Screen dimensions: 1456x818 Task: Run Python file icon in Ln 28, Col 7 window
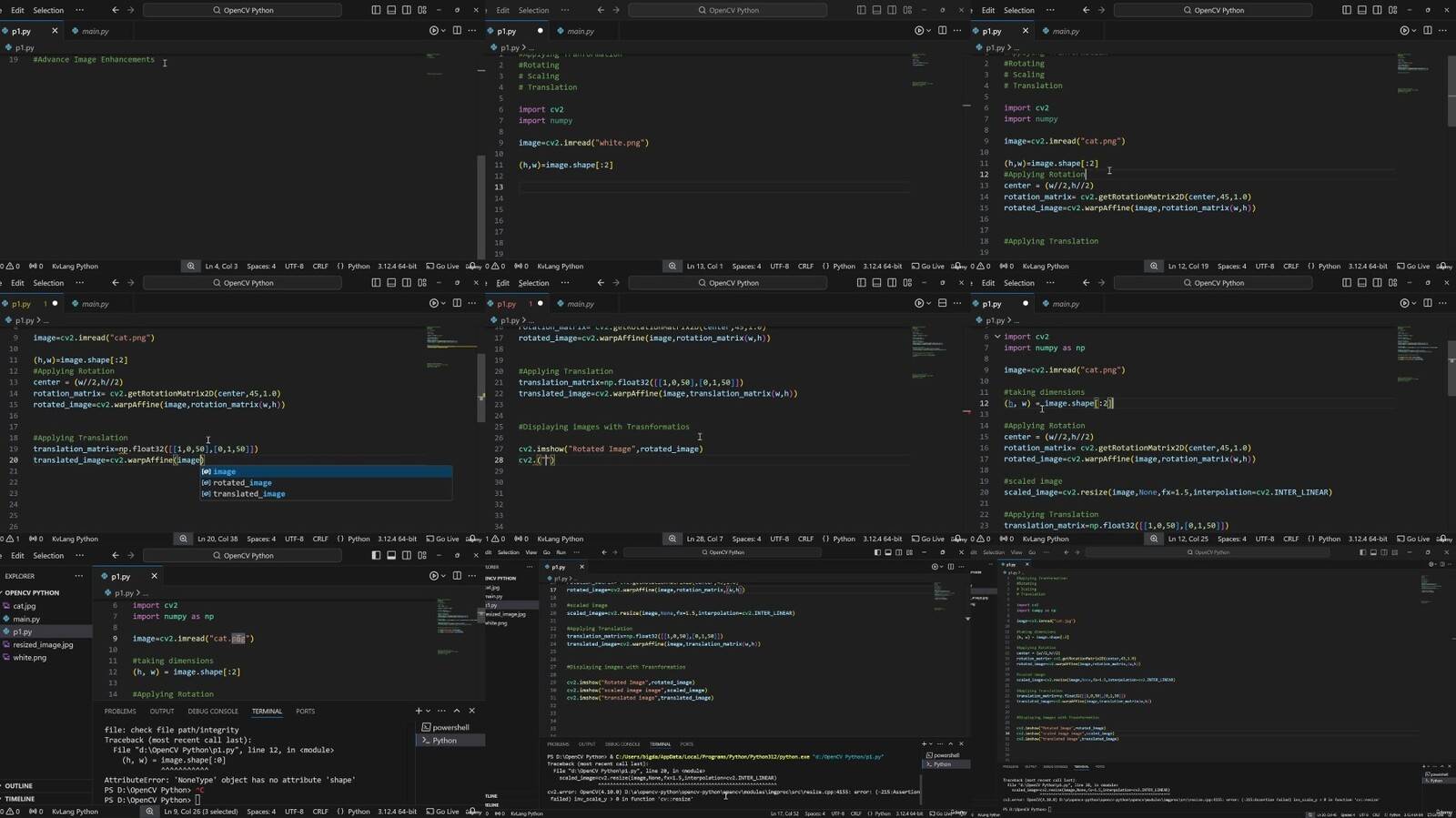pyautogui.click(x=918, y=303)
